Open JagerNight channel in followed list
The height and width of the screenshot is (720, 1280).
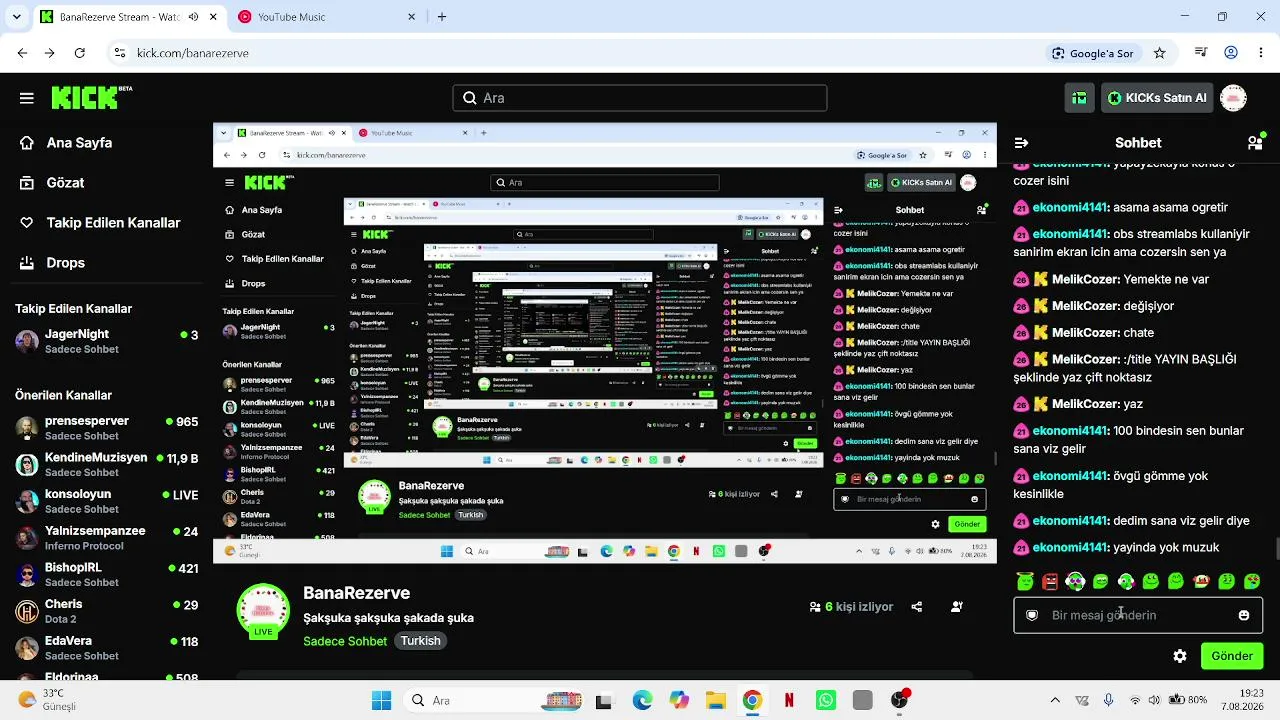click(106, 341)
